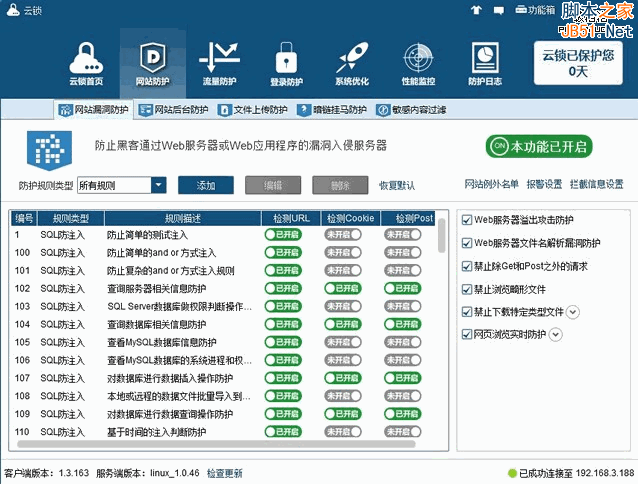The height and width of the screenshot is (484, 638).
Task: Click the 检查更新 link
Action: (x=225, y=473)
